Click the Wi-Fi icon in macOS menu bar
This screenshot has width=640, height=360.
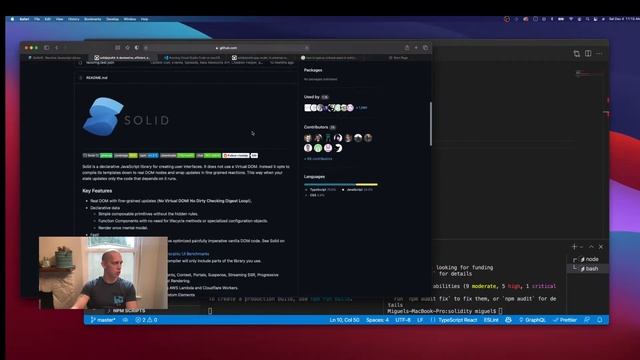[571, 19]
